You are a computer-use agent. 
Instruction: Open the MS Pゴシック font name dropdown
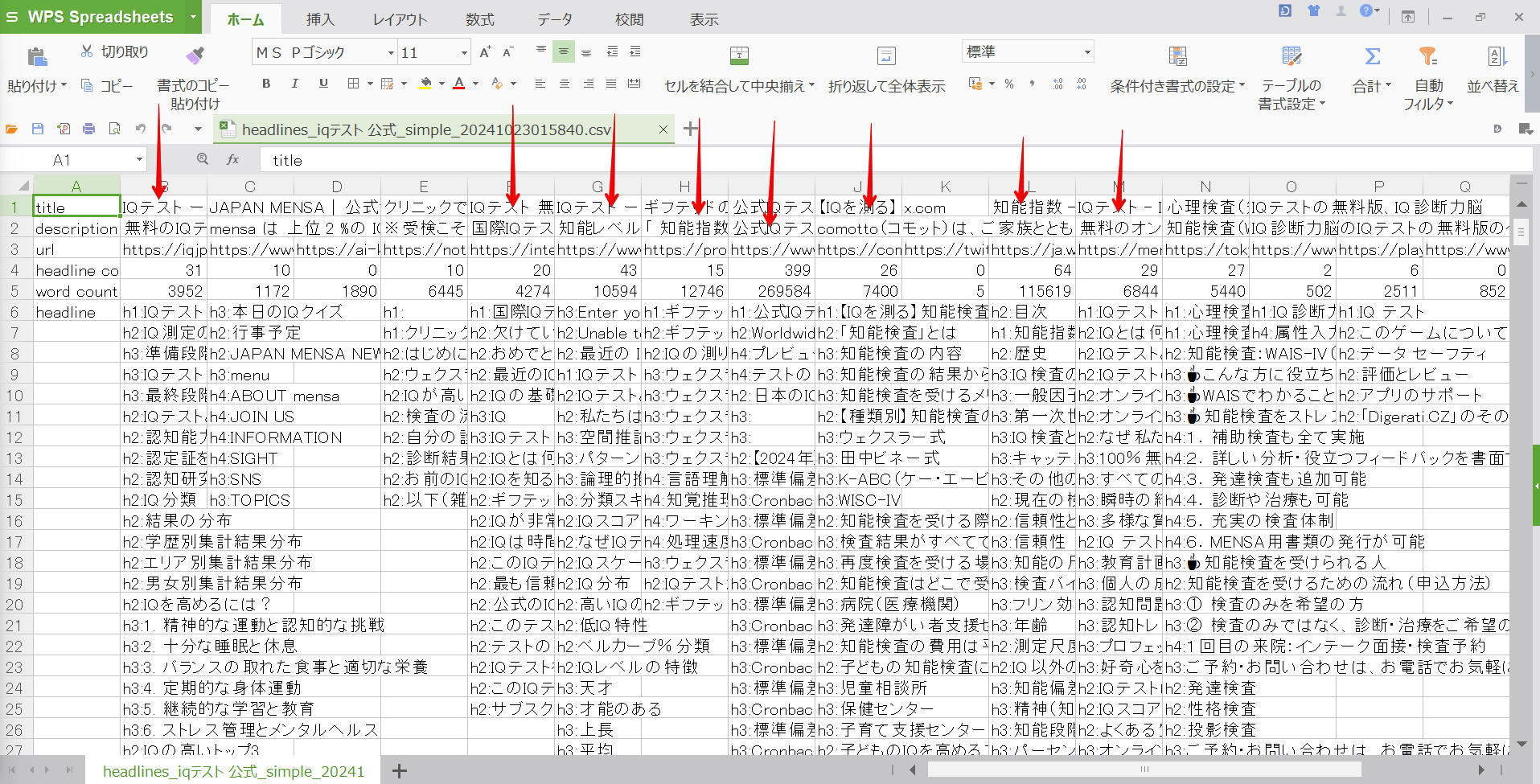pyautogui.click(x=391, y=53)
